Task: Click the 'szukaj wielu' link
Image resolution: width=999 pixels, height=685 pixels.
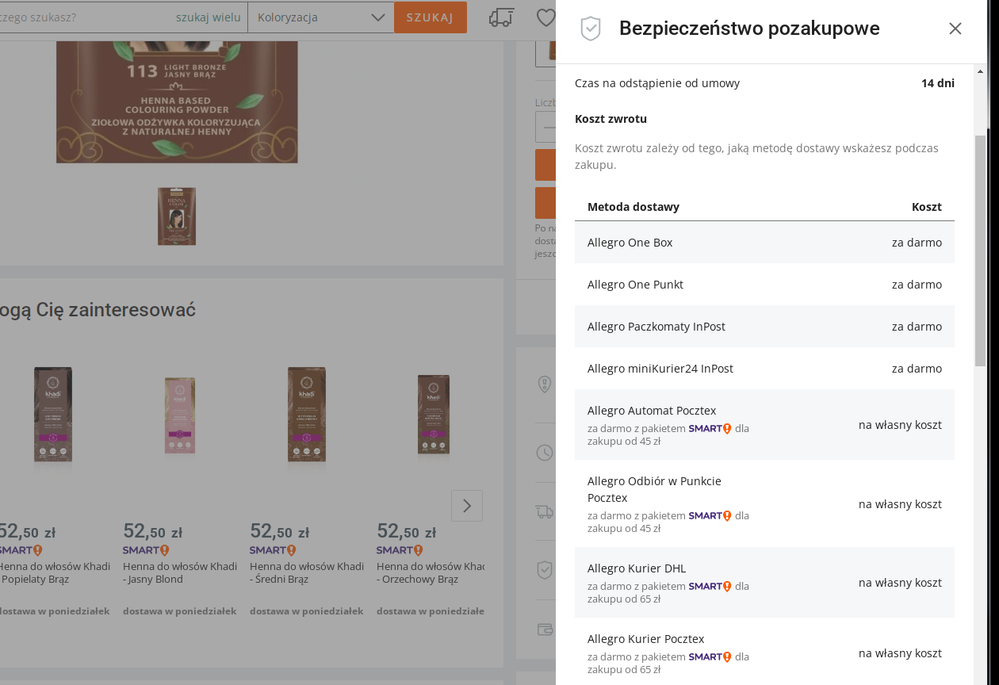Action: (x=208, y=17)
